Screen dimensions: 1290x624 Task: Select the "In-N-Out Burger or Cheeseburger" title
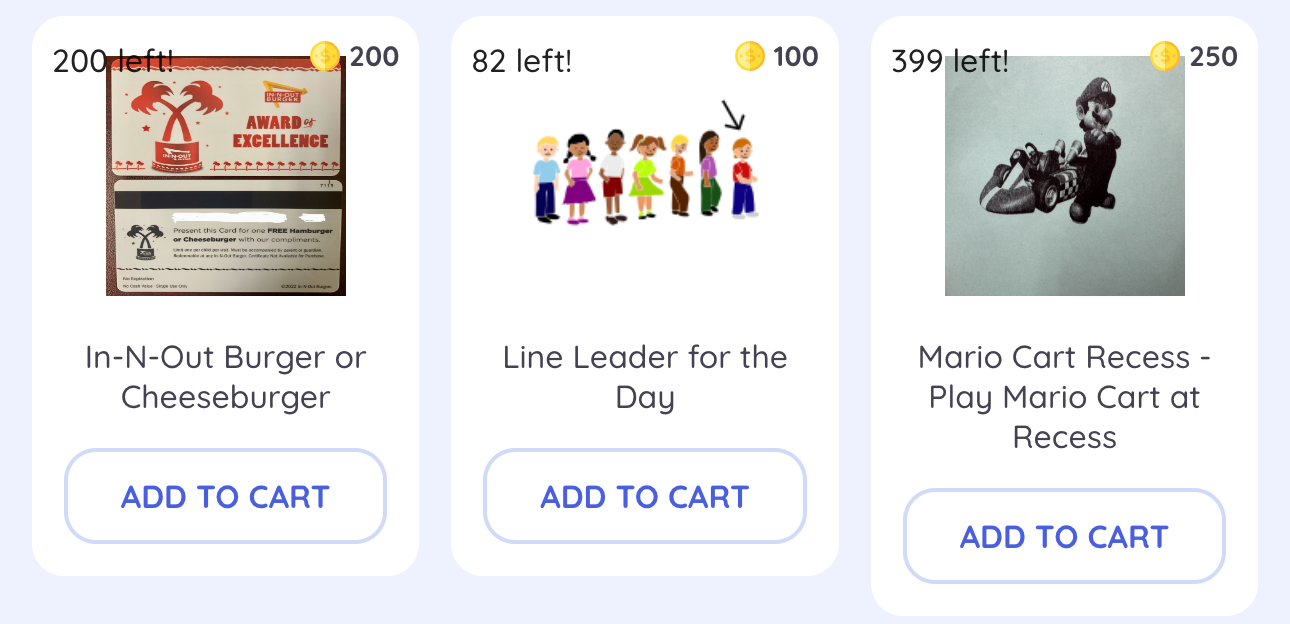(x=226, y=377)
